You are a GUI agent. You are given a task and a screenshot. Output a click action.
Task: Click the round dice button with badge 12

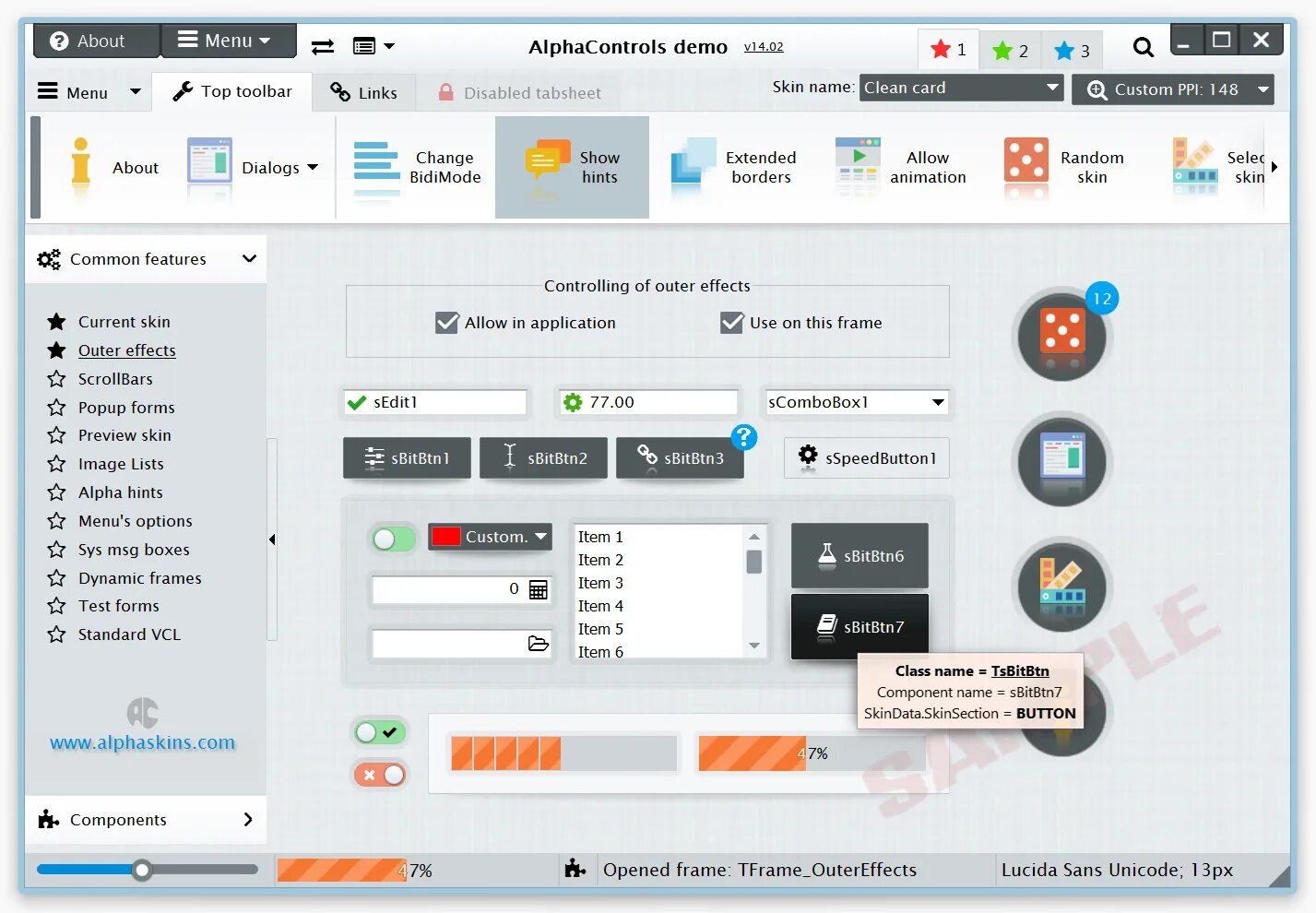[x=1062, y=335]
